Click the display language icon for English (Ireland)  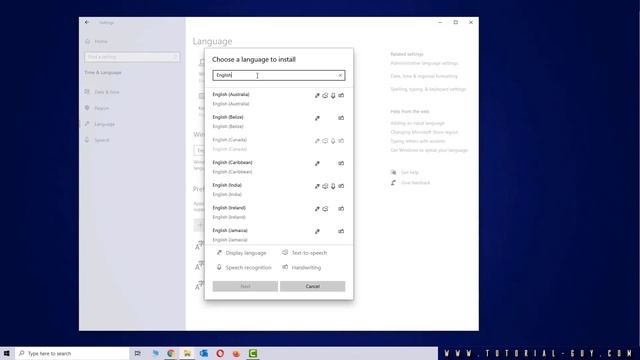pos(317,209)
